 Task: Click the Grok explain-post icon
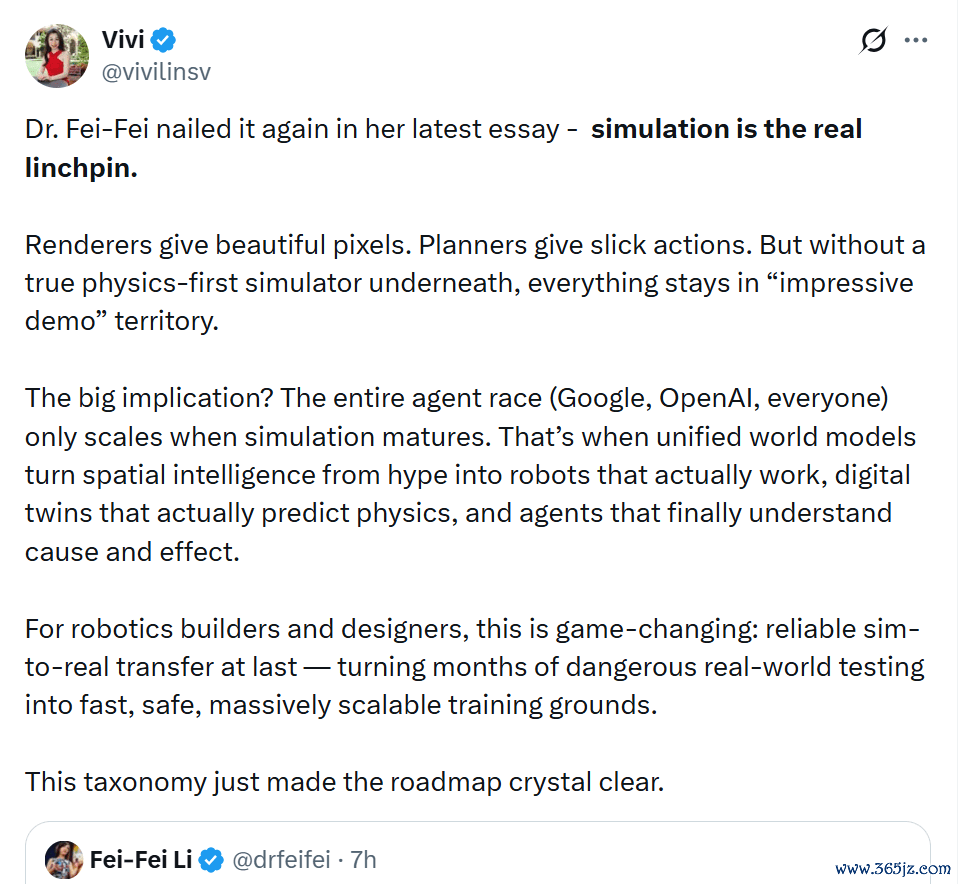coord(873,41)
